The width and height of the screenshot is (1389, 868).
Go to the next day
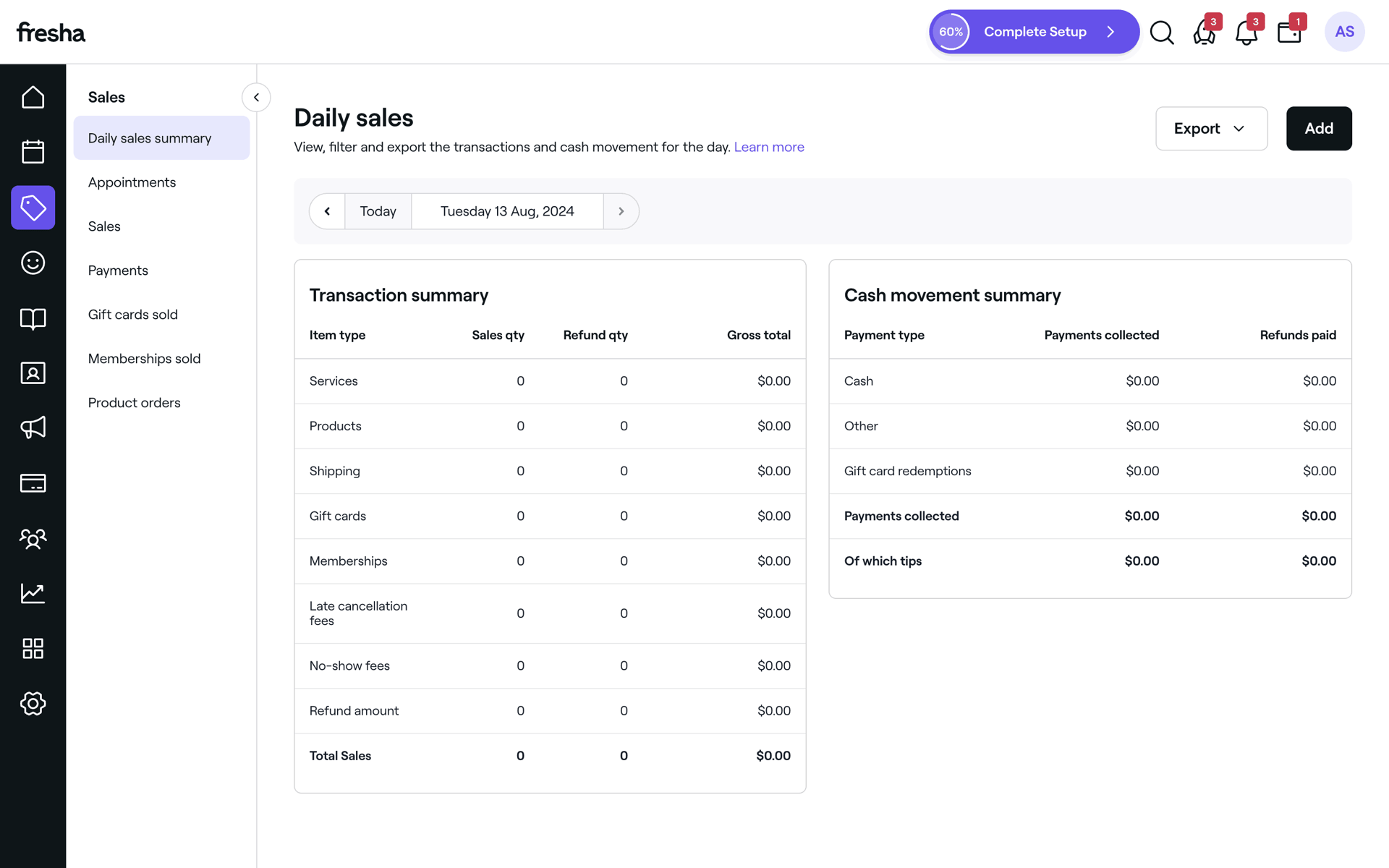621,211
